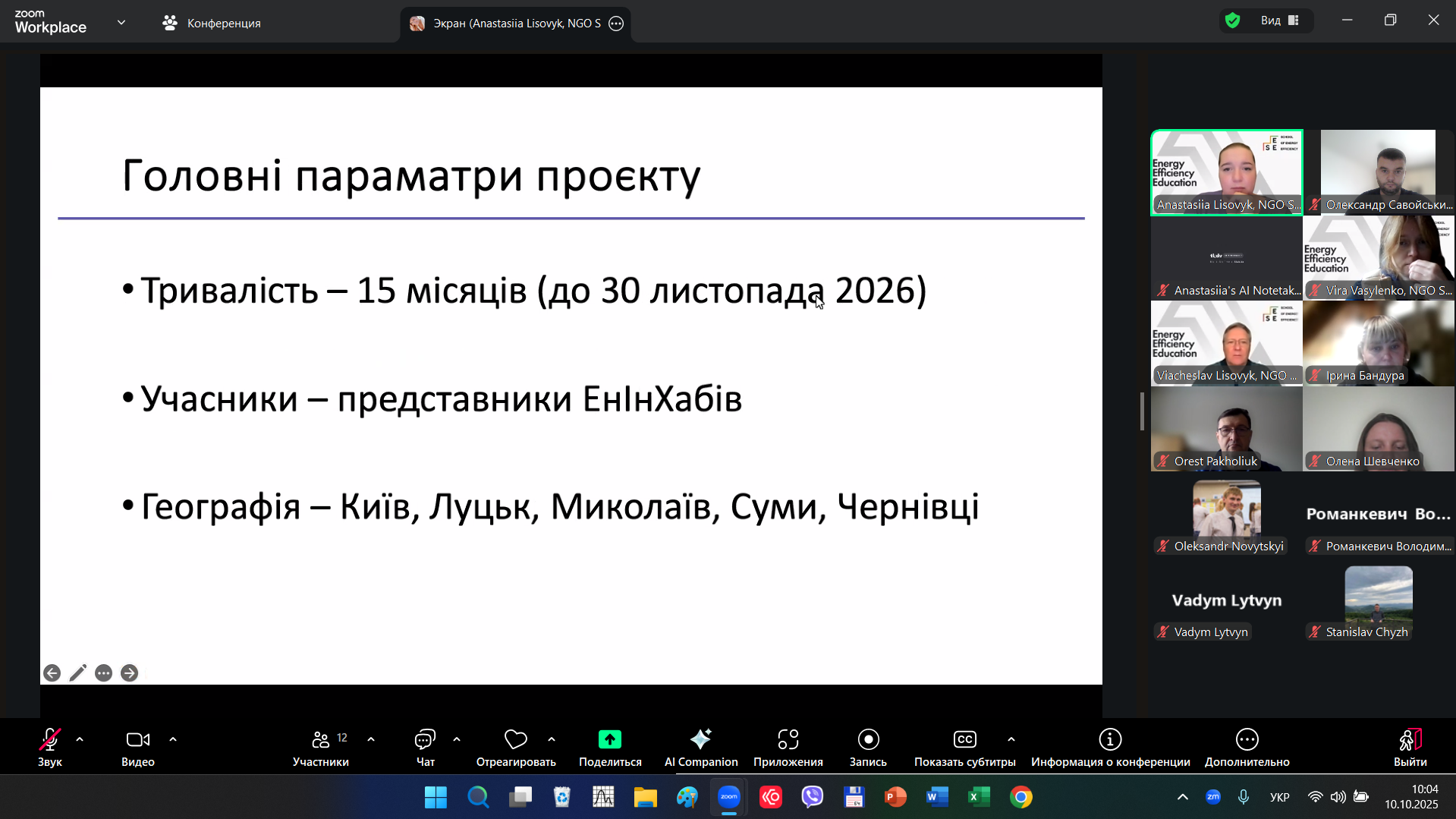Select Orest Pakholiuk's video thumbnail
This screenshot has height=819, width=1456.
tap(1226, 429)
